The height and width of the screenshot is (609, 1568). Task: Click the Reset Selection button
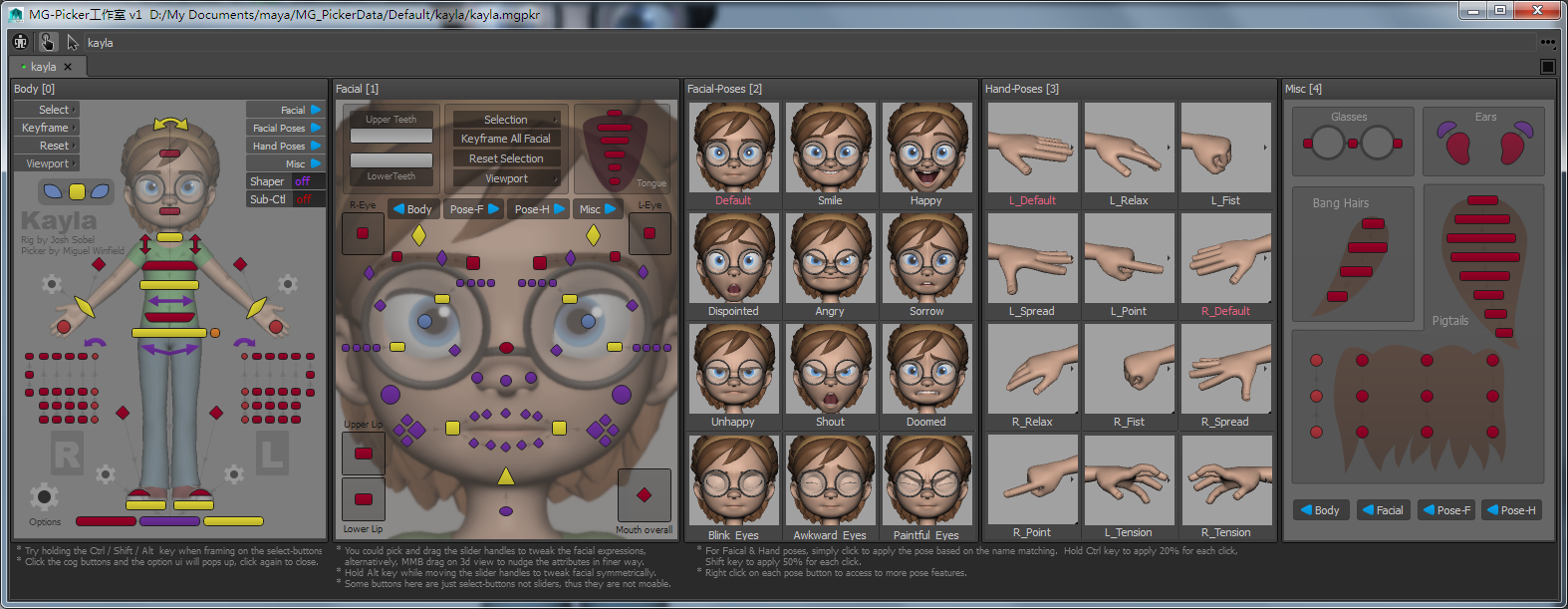click(x=506, y=158)
